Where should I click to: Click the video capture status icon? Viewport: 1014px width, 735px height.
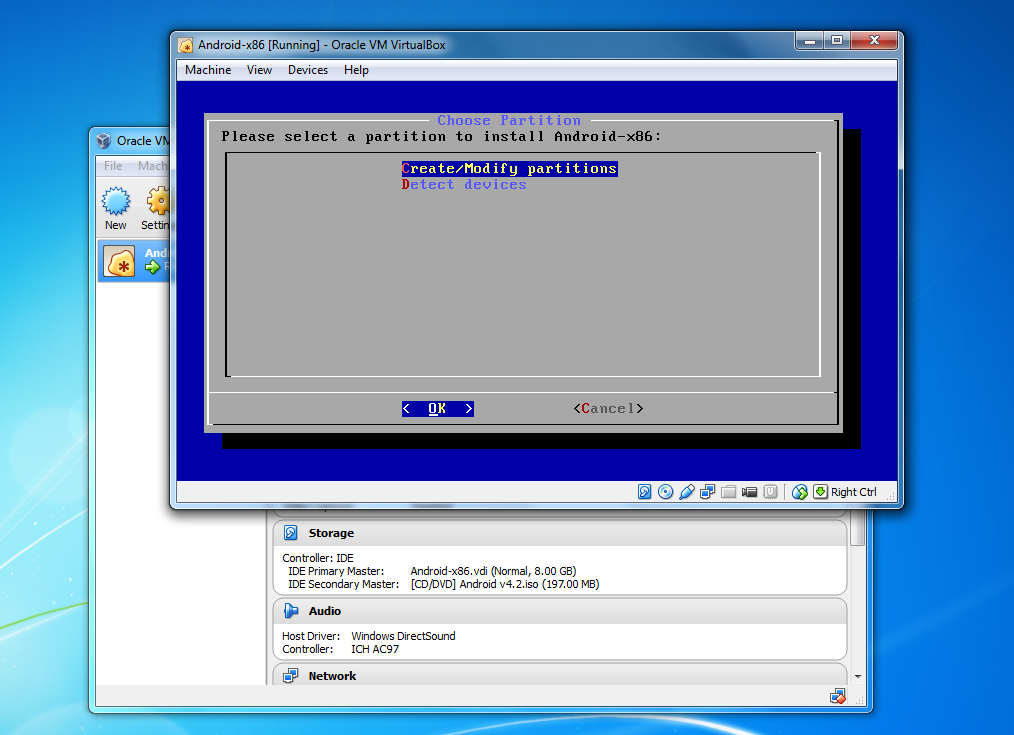pos(750,492)
